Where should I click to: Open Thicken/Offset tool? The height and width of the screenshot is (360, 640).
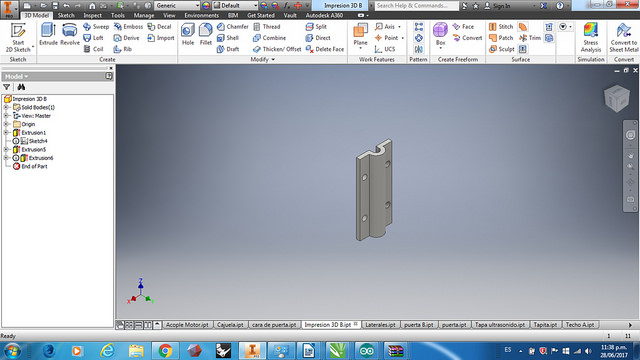point(277,49)
